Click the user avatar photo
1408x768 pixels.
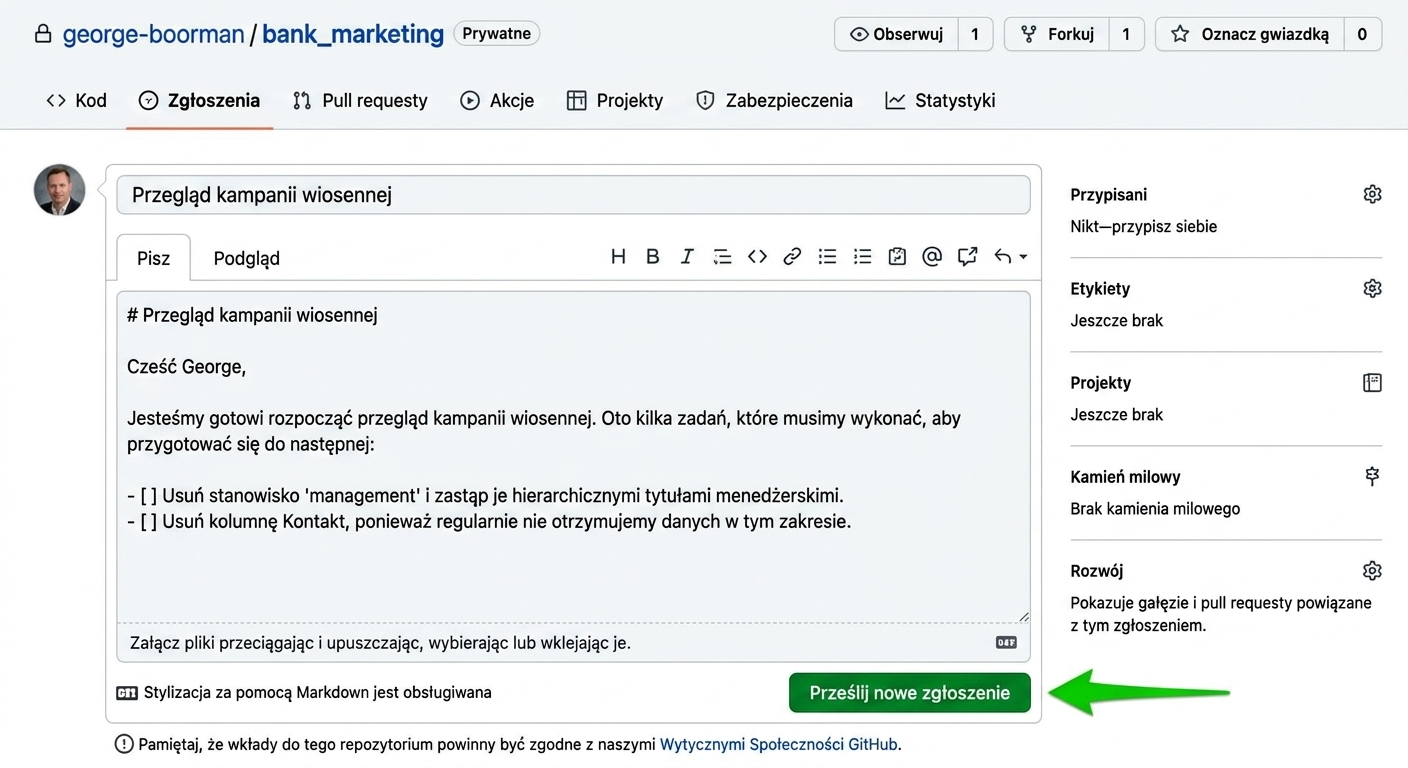coord(59,190)
